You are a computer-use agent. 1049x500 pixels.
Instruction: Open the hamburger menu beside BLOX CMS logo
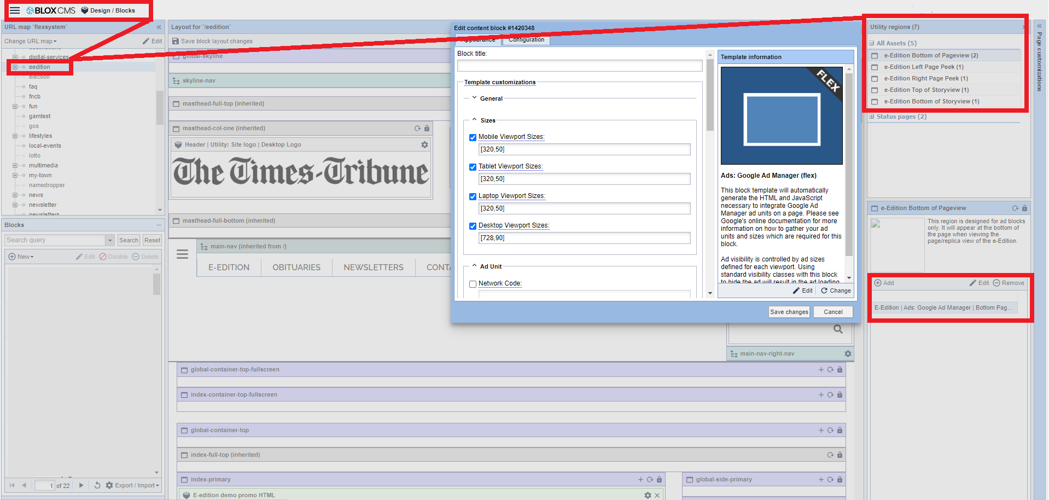click(x=14, y=10)
